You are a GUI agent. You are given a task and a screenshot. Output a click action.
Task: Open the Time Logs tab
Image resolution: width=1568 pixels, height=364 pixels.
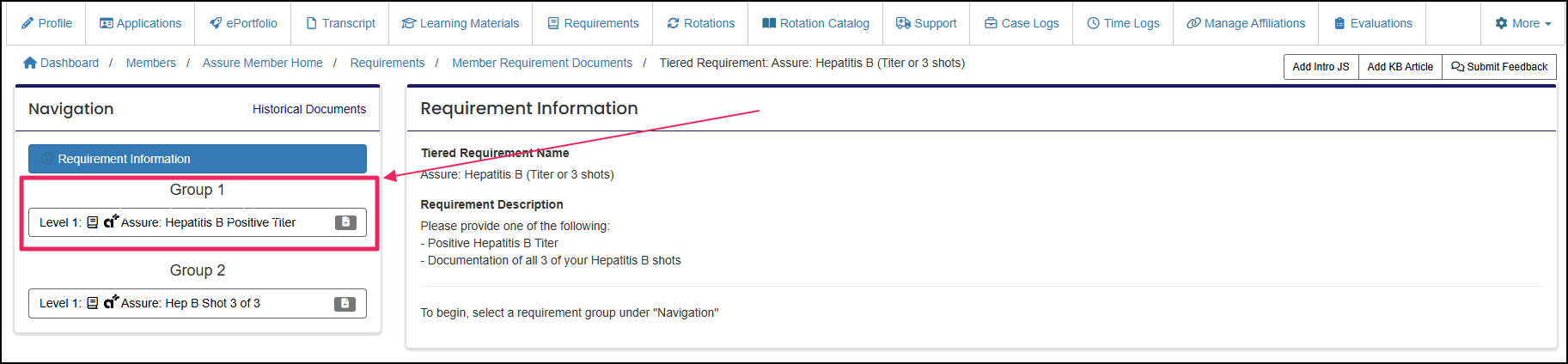pyautogui.click(x=1123, y=23)
